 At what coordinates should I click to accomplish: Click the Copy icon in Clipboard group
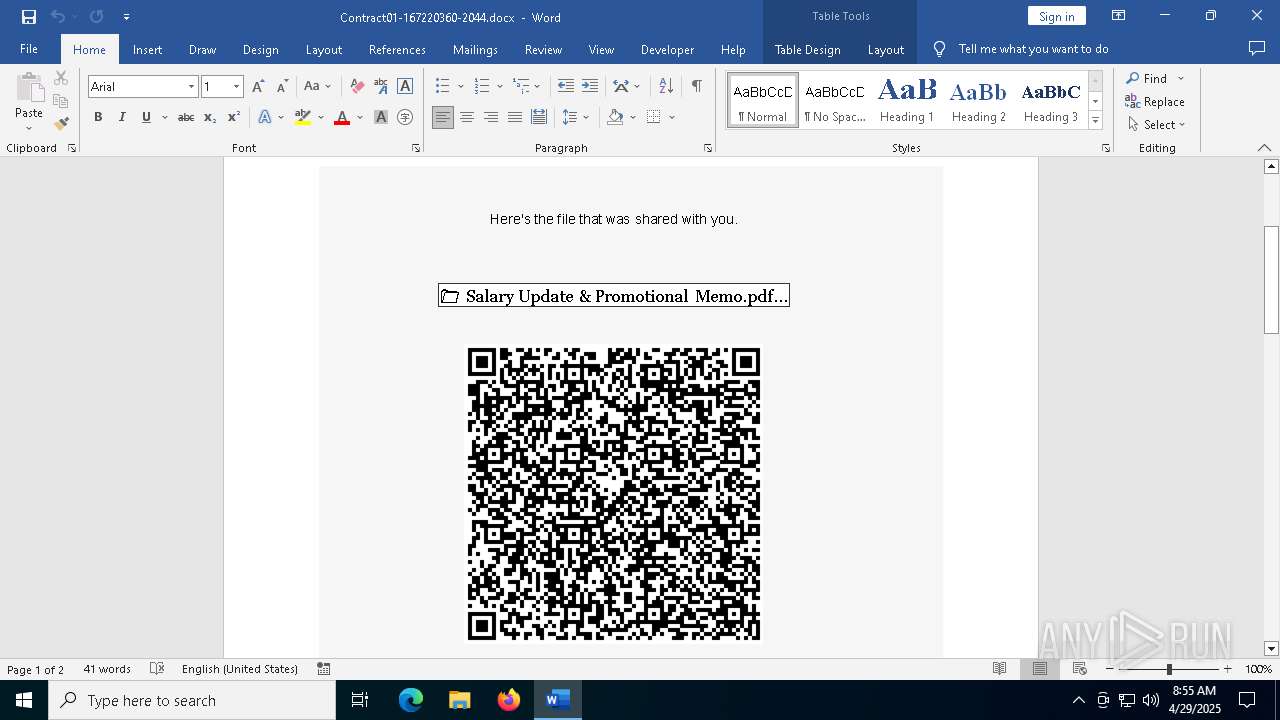point(61,101)
